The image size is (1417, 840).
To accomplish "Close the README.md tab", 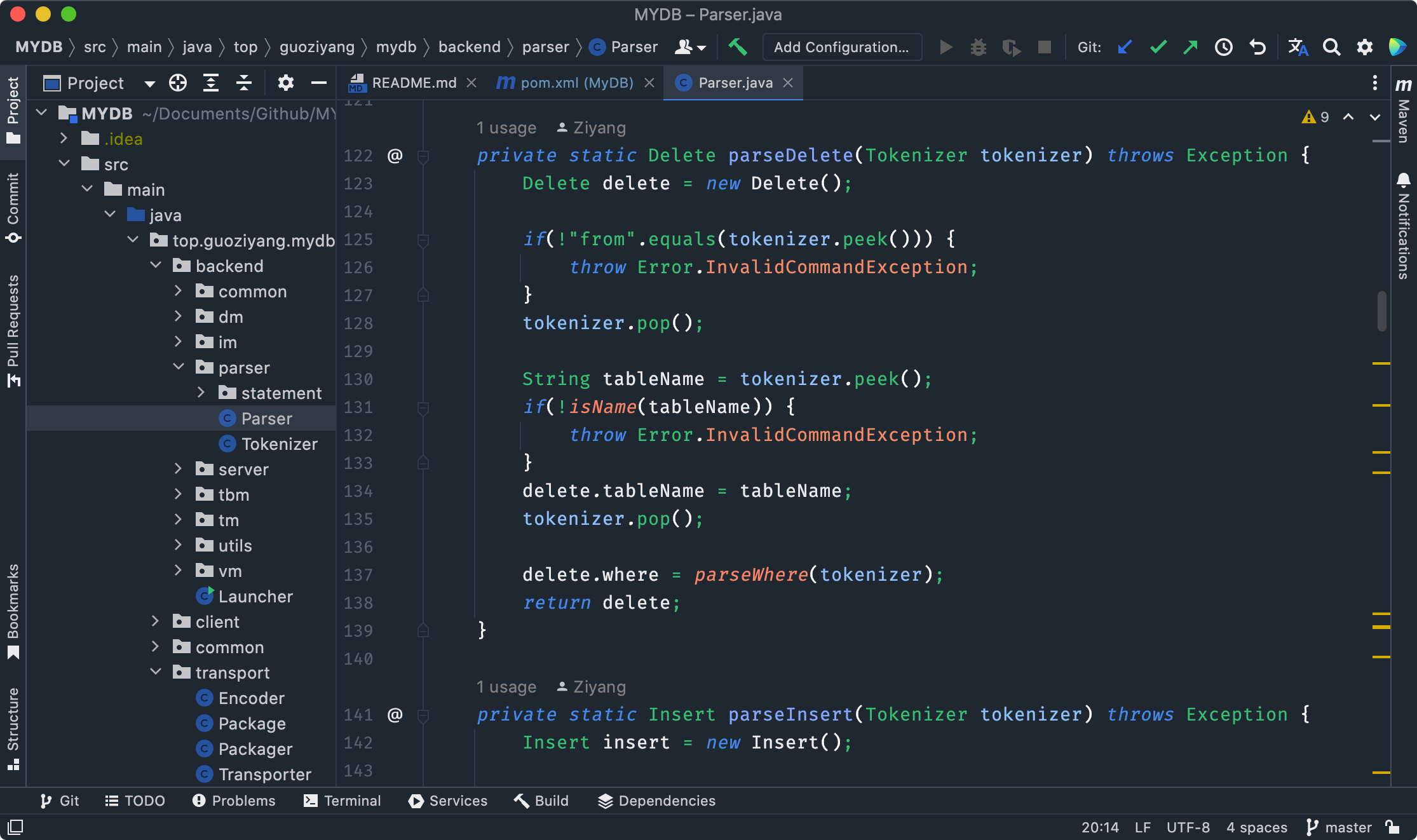I will [471, 83].
